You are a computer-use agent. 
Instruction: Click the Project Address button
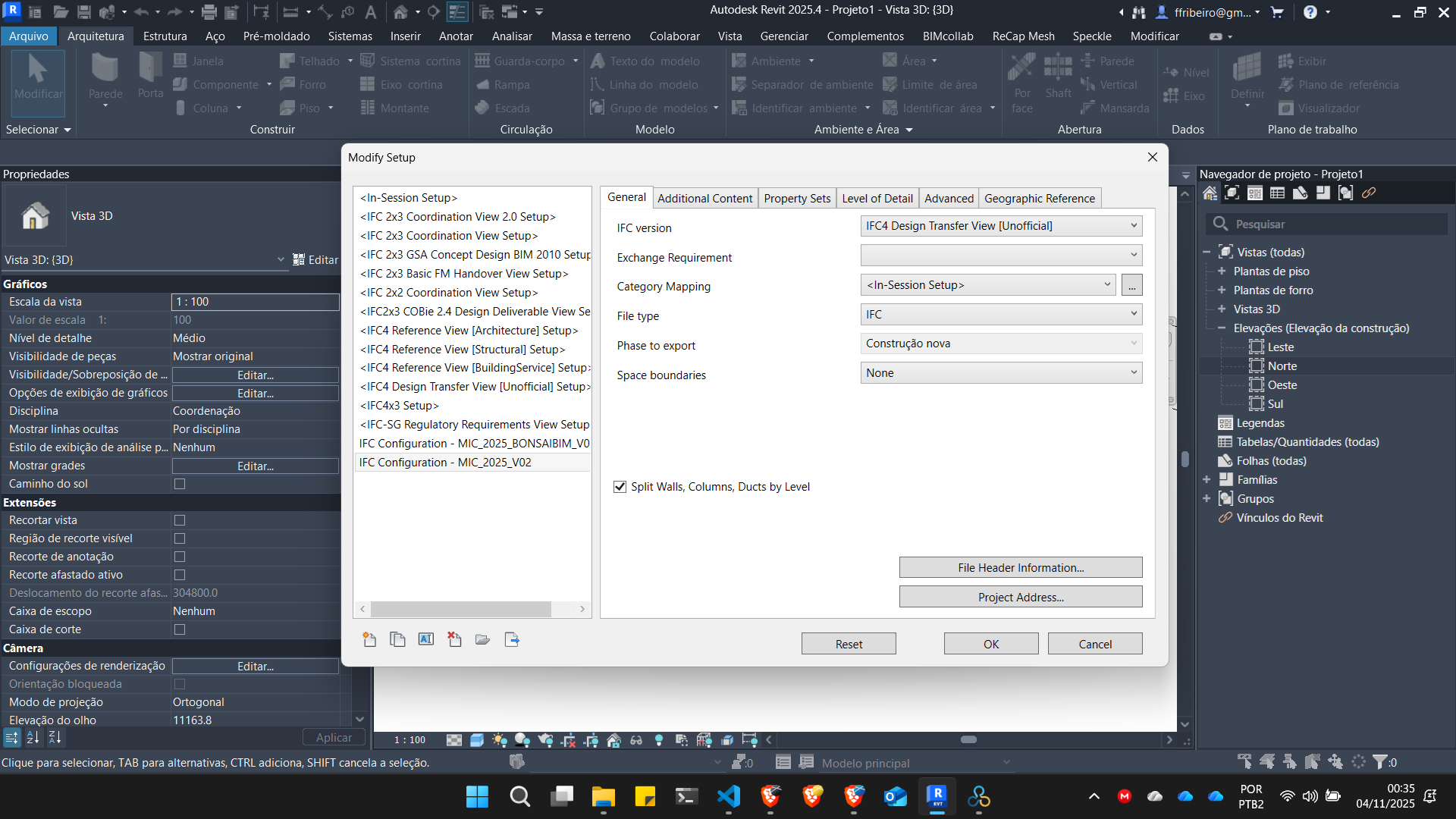click(1020, 598)
